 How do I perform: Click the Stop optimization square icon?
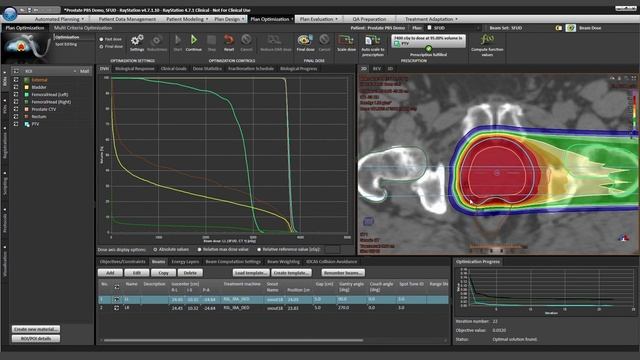211,40
